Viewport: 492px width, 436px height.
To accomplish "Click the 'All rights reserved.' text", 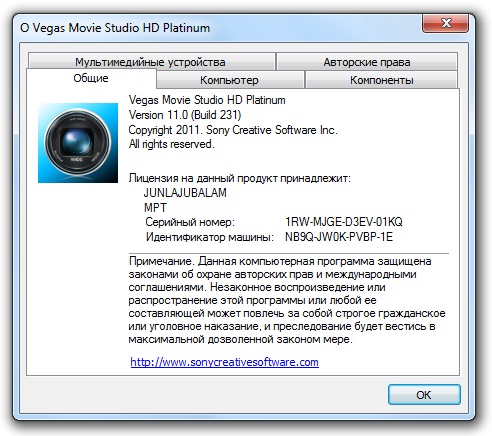I will click(x=171, y=144).
